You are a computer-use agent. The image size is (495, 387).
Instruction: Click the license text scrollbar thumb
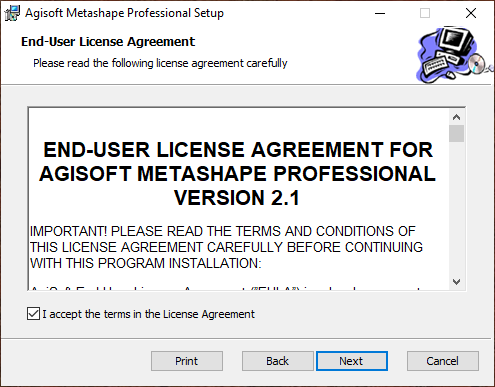point(456,134)
